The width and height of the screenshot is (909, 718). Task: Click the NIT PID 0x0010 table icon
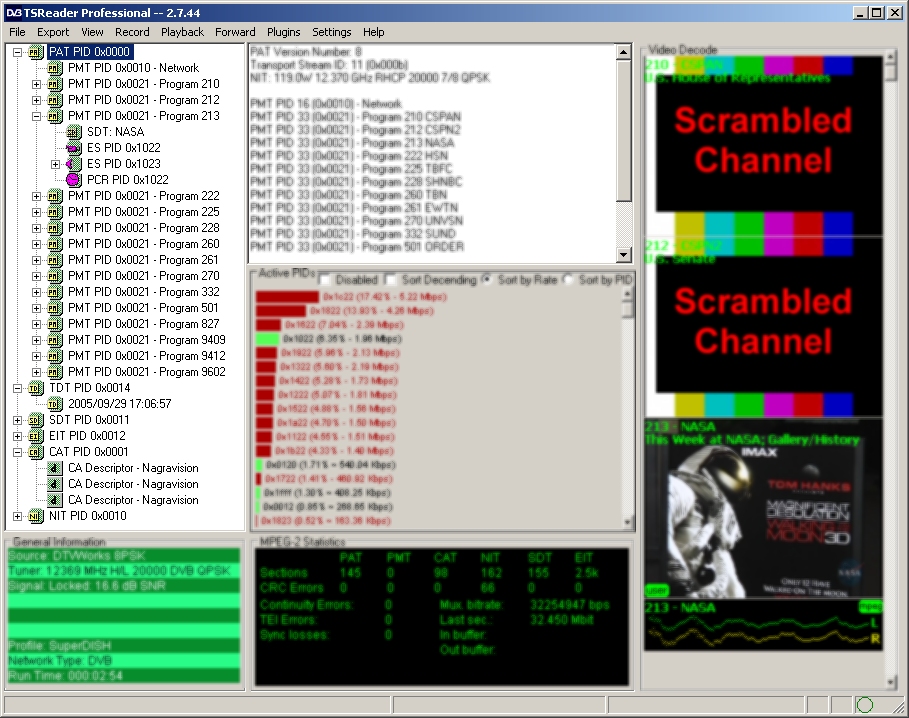pos(37,516)
